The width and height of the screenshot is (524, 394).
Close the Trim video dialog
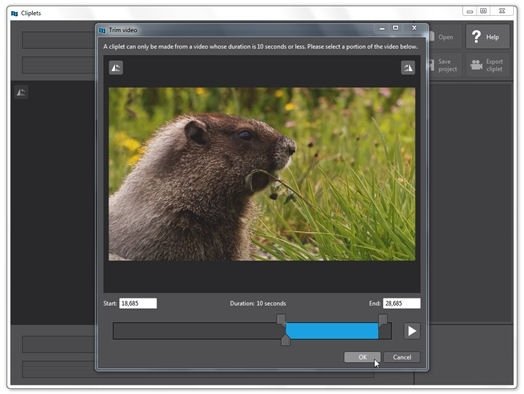[x=414, y=28]
